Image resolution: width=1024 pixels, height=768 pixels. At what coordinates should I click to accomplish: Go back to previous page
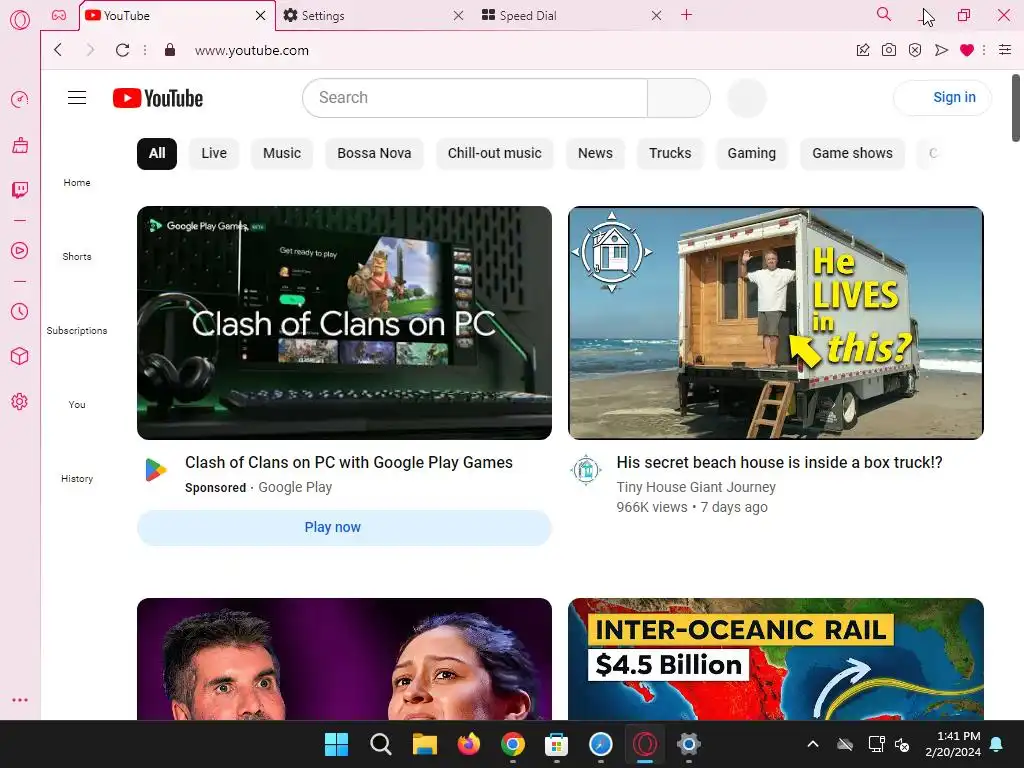coord(58,50)
